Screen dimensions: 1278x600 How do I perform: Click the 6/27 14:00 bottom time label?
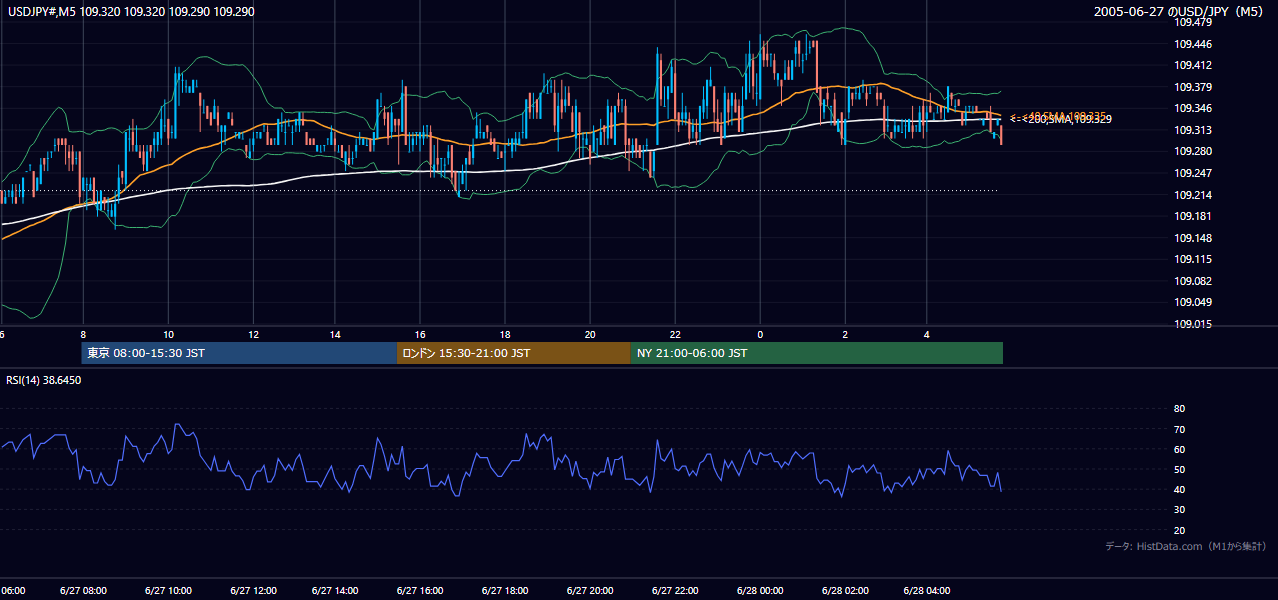(337, 590)
